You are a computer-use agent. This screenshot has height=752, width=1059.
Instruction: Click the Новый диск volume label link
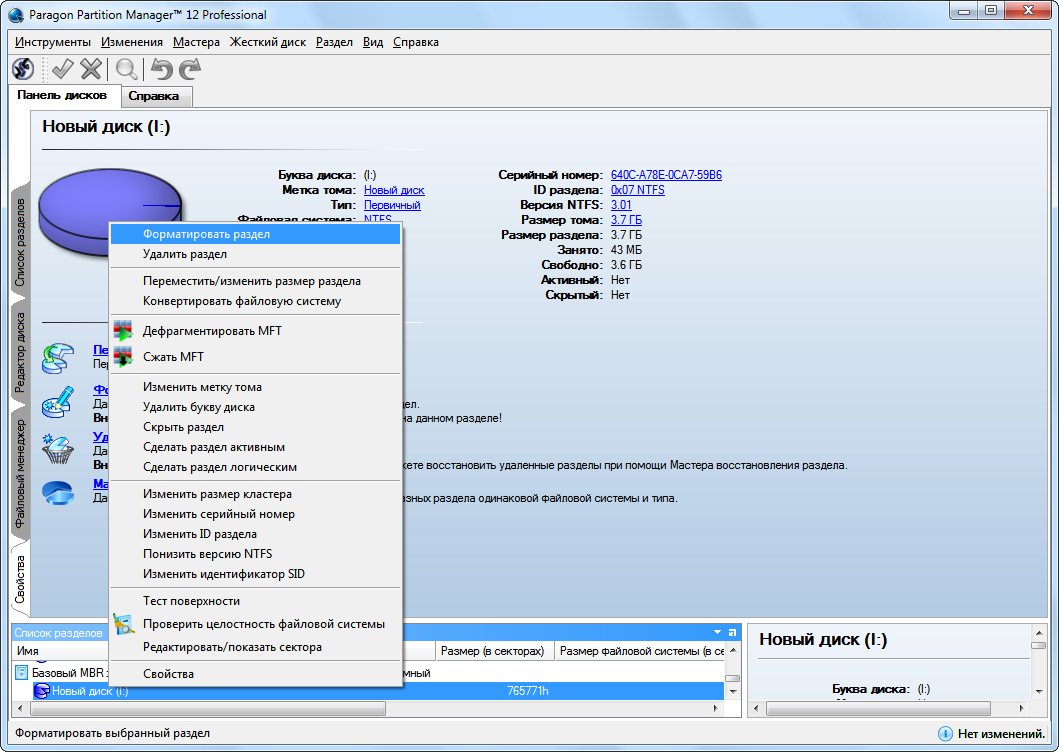click(x=394, y=190)
